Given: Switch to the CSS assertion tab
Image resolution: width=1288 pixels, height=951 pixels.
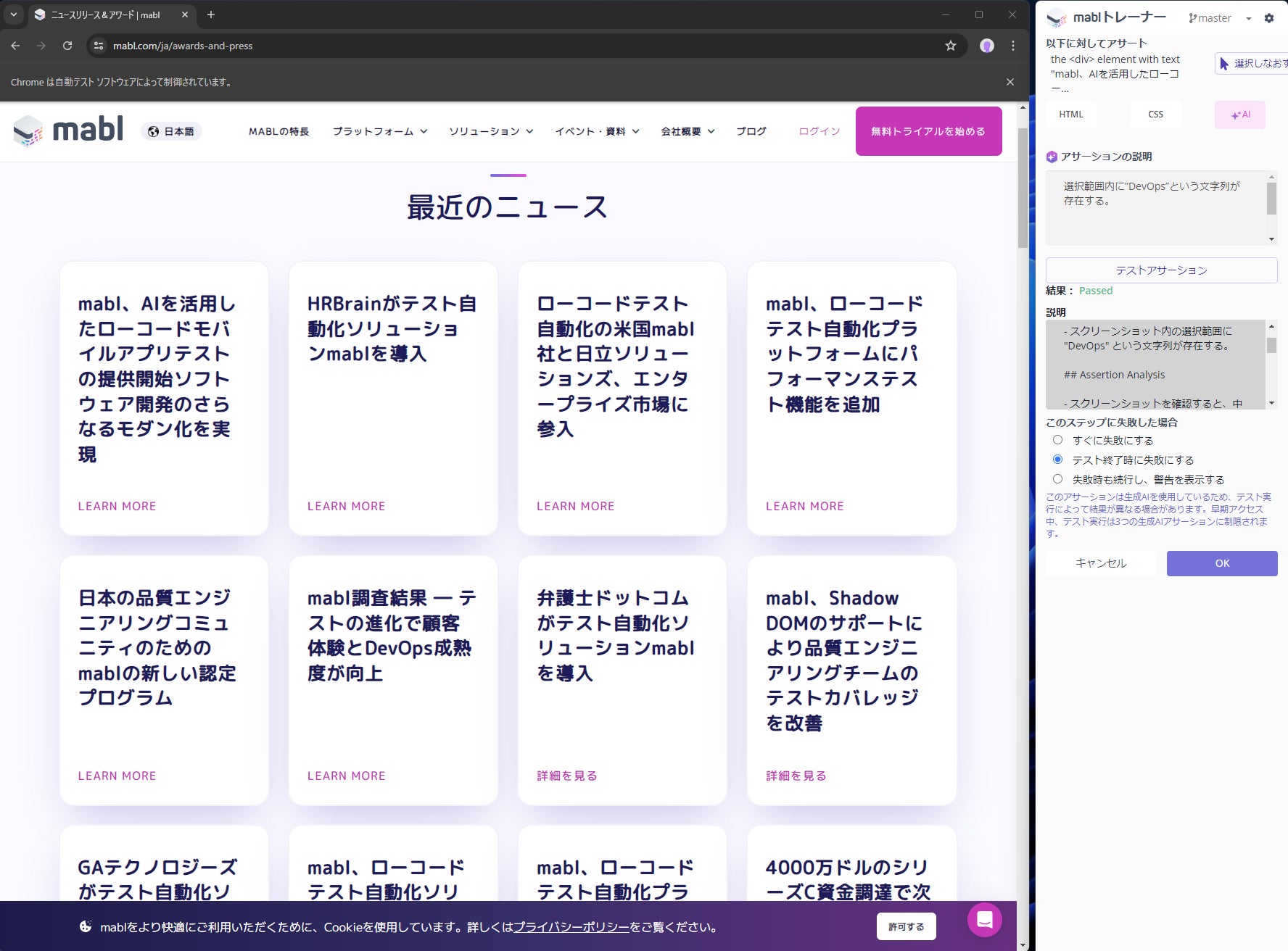Looking at the screenshot, I should (1155, 115).
